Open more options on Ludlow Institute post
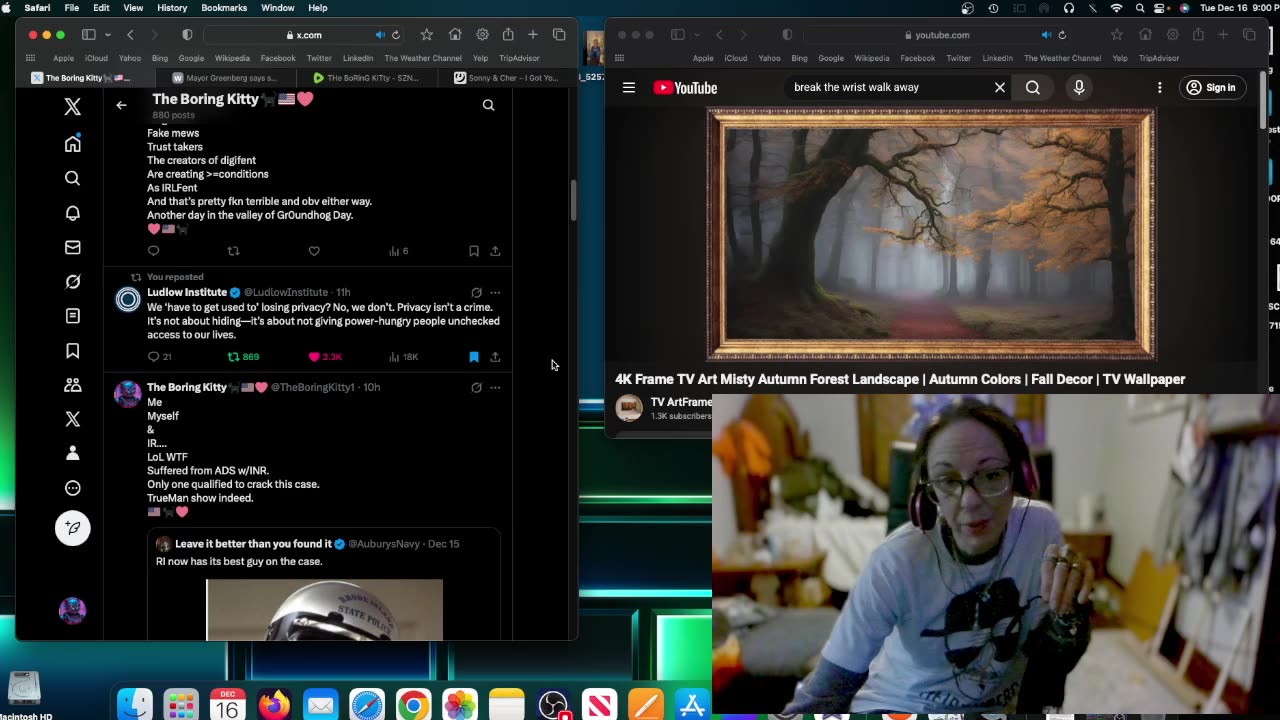The width and height of the screenshot is (1280, 720). click(495, 293)
